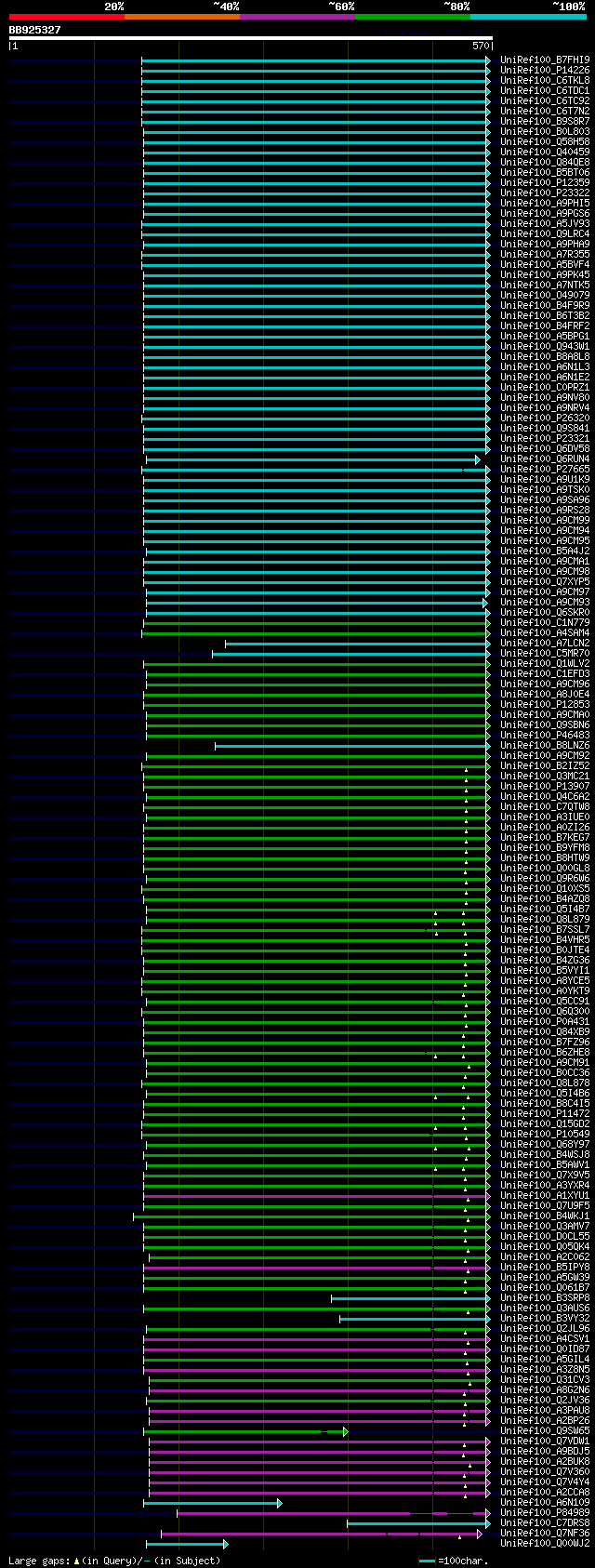The image size is (595, 1568).
Task: Select hit label UniRef100_B6T3B2
Action: coord(545,315)
